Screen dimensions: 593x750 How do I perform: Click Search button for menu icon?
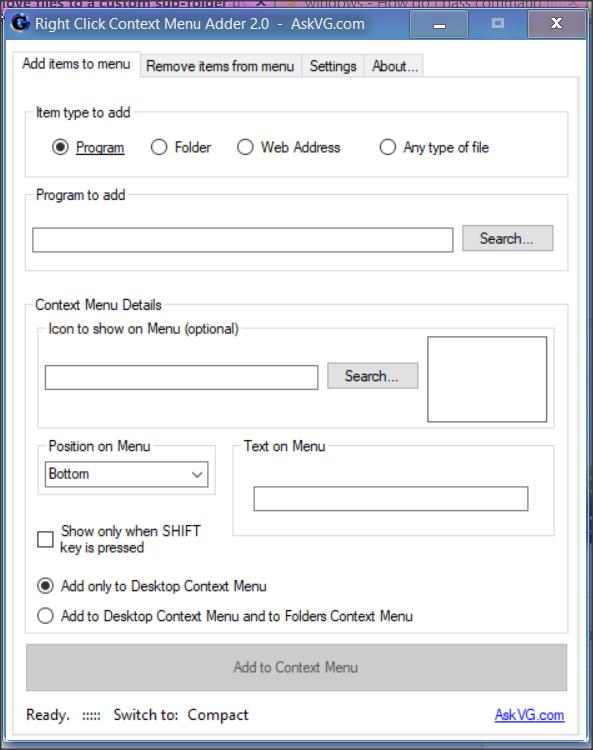click(x=373, y=376)
